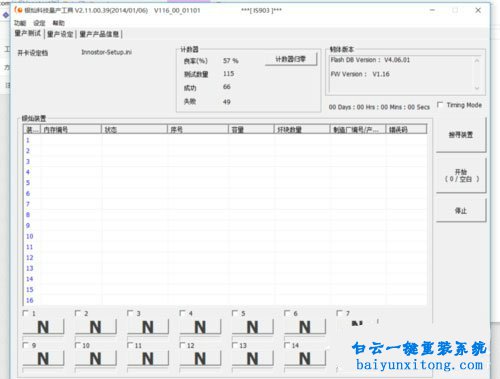Open the 功能 menu

20,23
